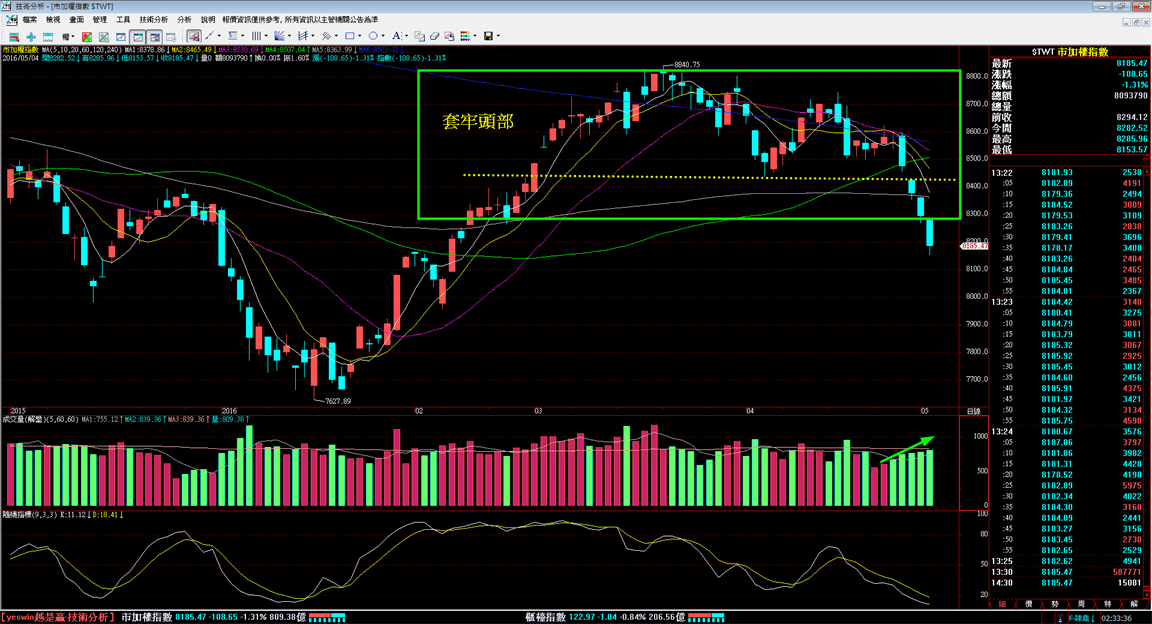Expand the ellipse tool dropdown arrow
Viewport: 1152px width, 624px height.
(383, 36)
